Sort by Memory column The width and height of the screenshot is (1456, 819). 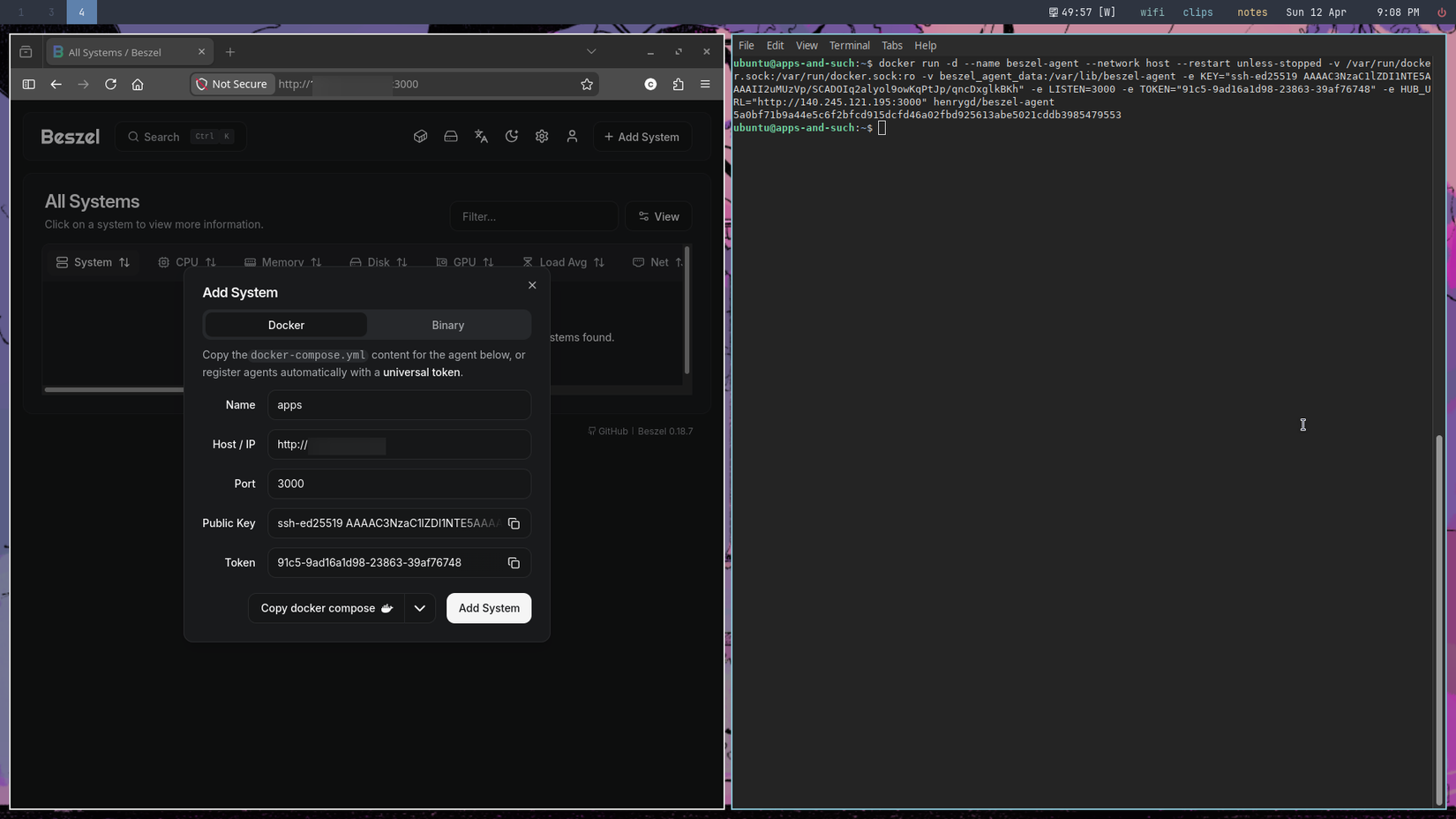pos(283,262)
